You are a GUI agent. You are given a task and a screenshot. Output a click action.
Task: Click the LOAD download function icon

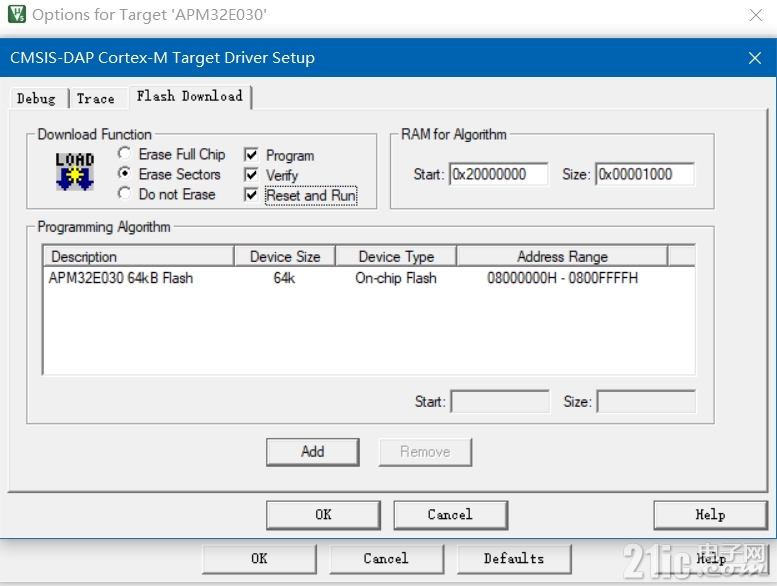click(74, 171)
